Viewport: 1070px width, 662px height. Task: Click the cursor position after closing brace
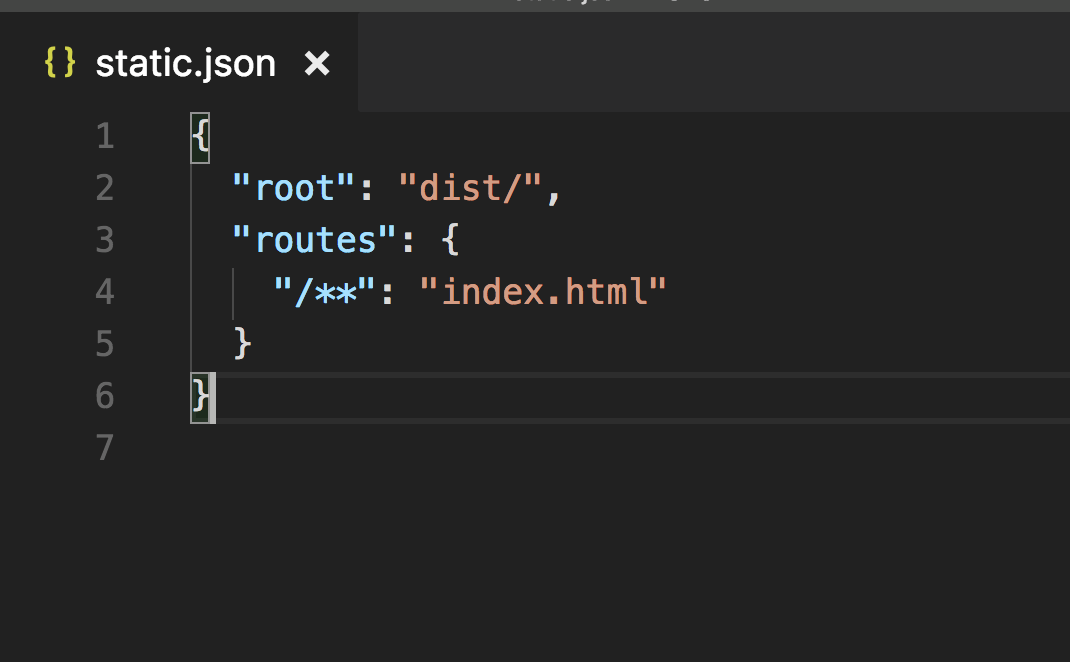point(212,396)
